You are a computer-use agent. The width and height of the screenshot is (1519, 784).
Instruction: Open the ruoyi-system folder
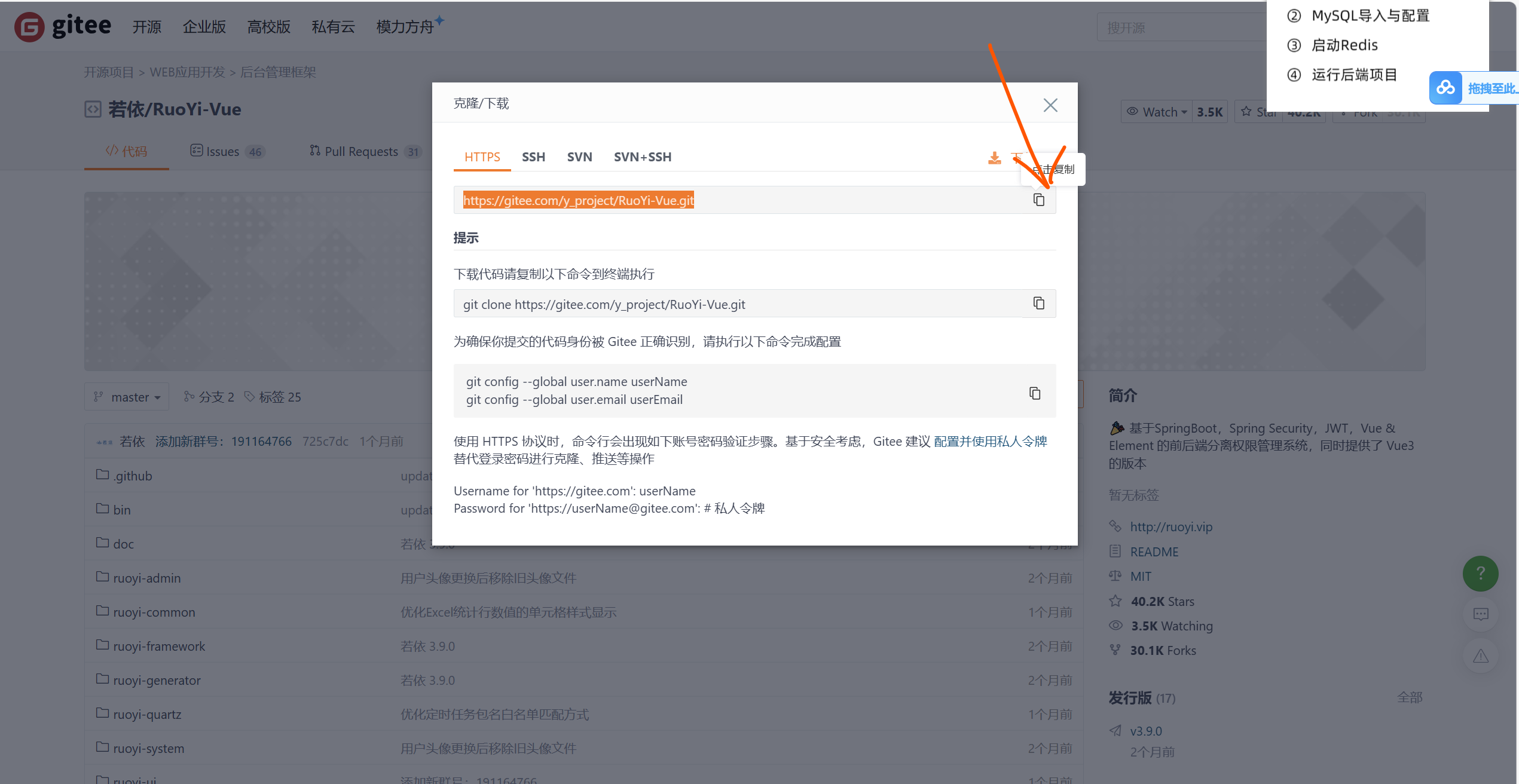point(149,748)
